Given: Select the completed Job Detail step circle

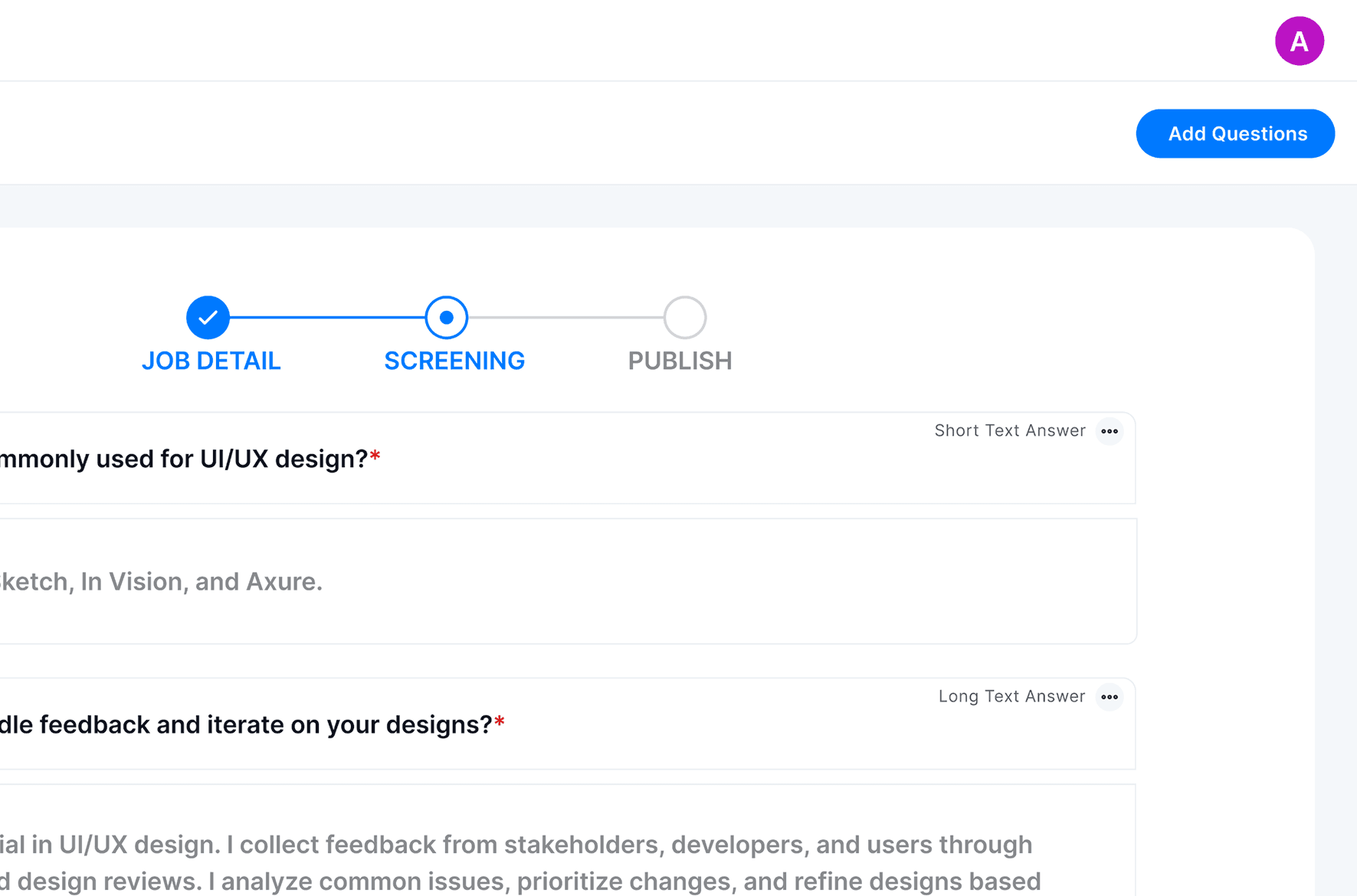Looking at the screenshot, I should [x=208, y=317].
